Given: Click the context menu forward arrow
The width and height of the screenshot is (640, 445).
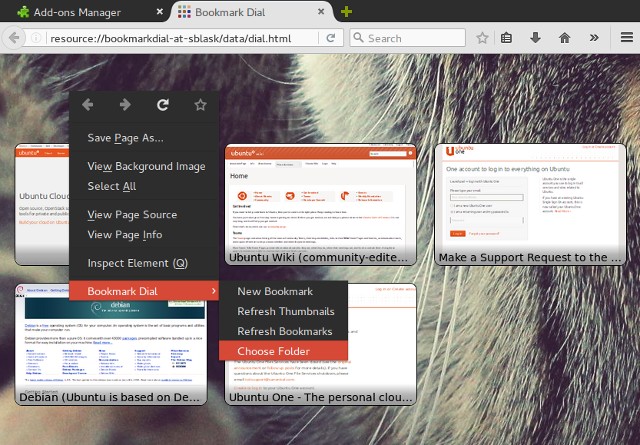Looking at the screenshot, I should (x=125, y=105).
